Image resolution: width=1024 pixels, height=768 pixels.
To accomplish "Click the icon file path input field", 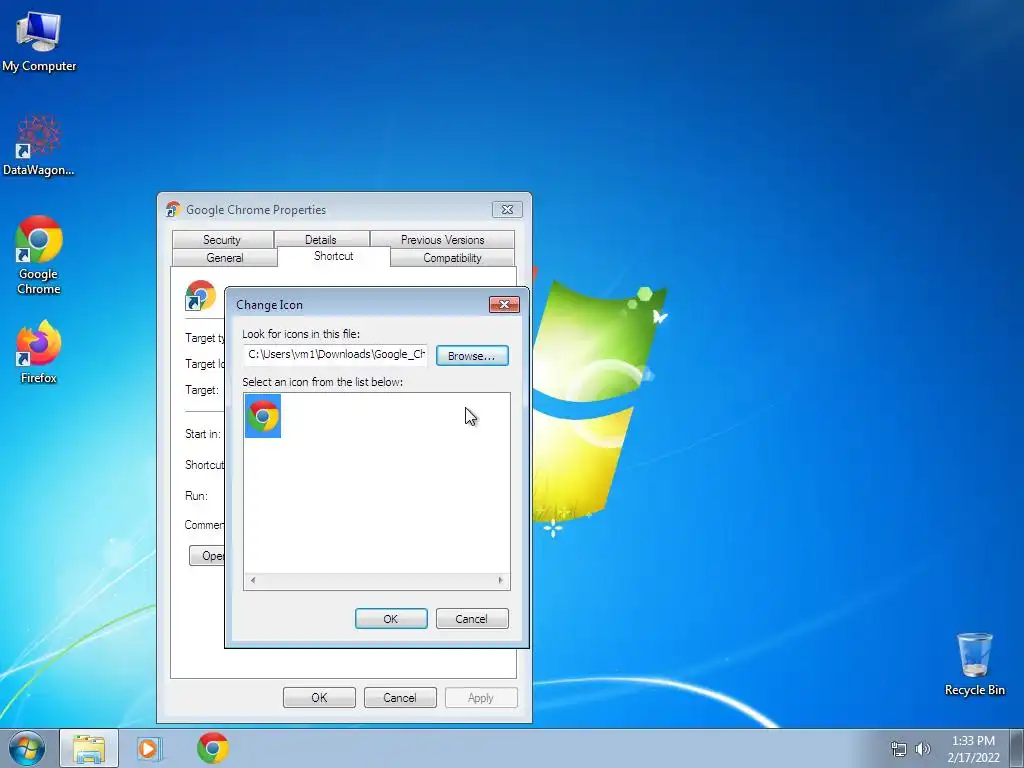I will click(336, 355).
